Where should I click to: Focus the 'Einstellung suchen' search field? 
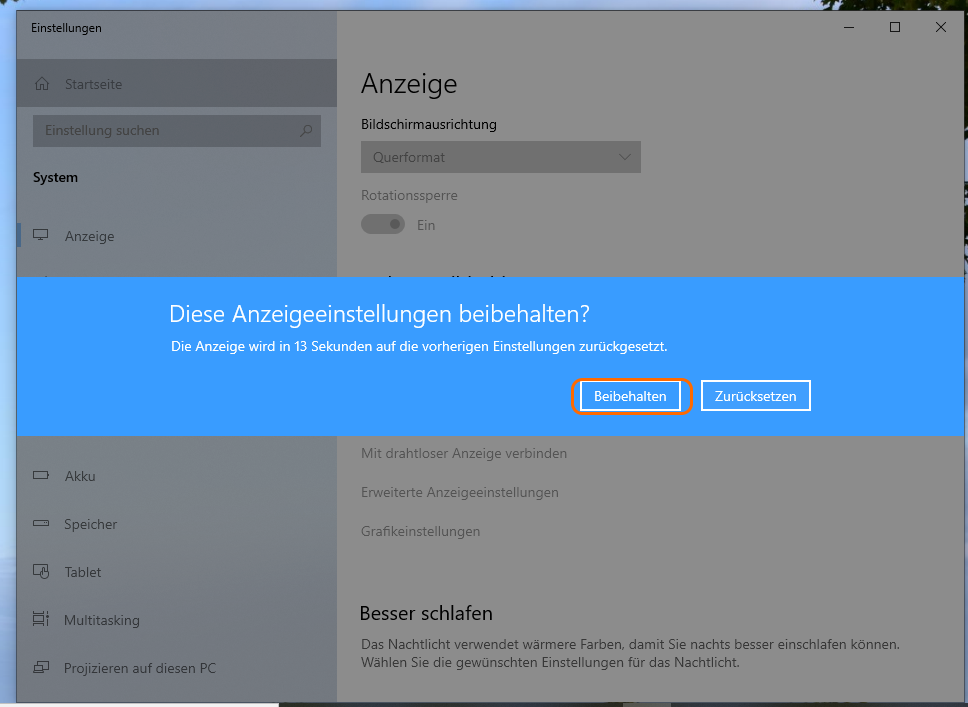(165, 131)
